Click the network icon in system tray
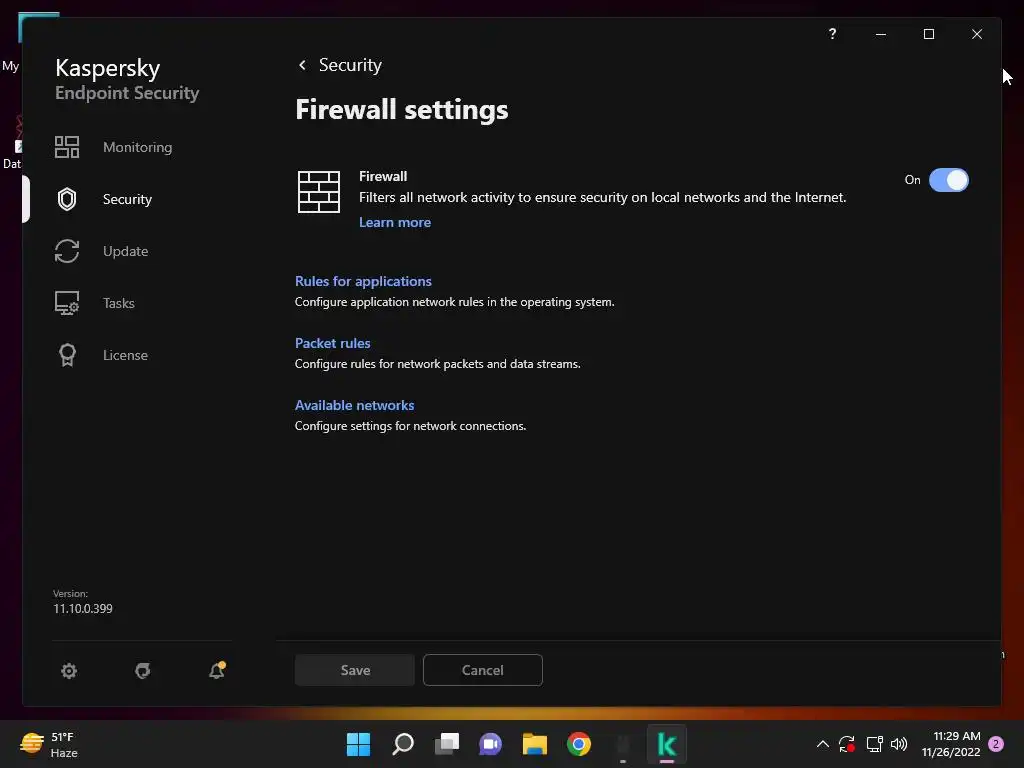 (x=874, y=744)
